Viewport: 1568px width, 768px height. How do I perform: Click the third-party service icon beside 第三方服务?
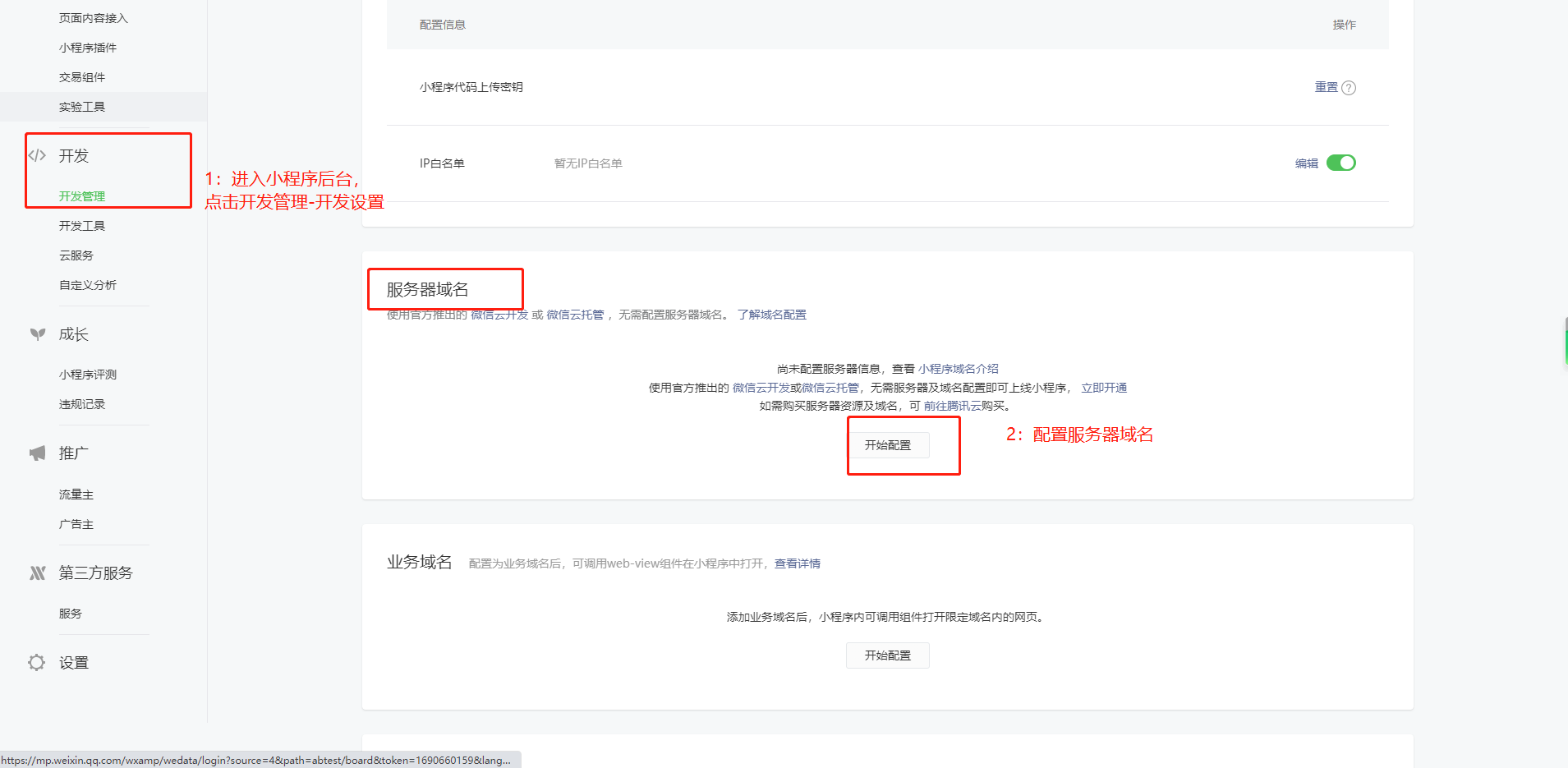pos(37,573)
